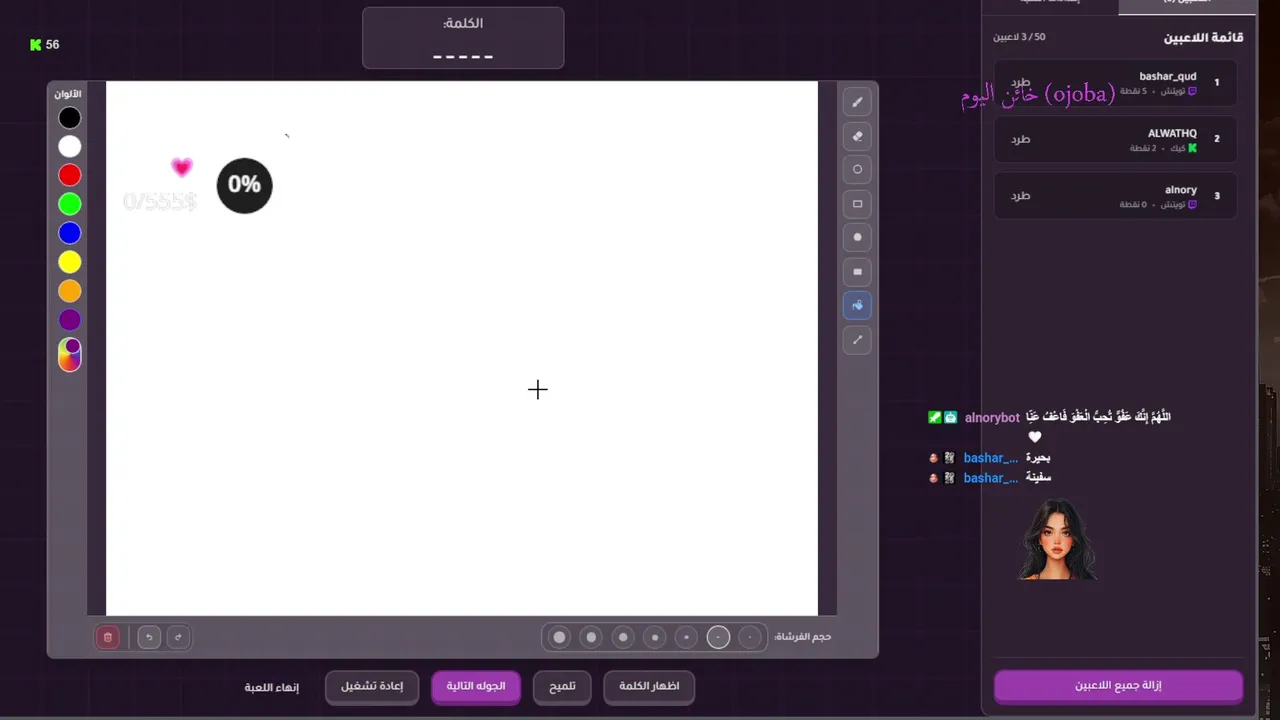1280x720 pixels.
Task: Click player name 'alnory'
Action: coord(1181,190)
